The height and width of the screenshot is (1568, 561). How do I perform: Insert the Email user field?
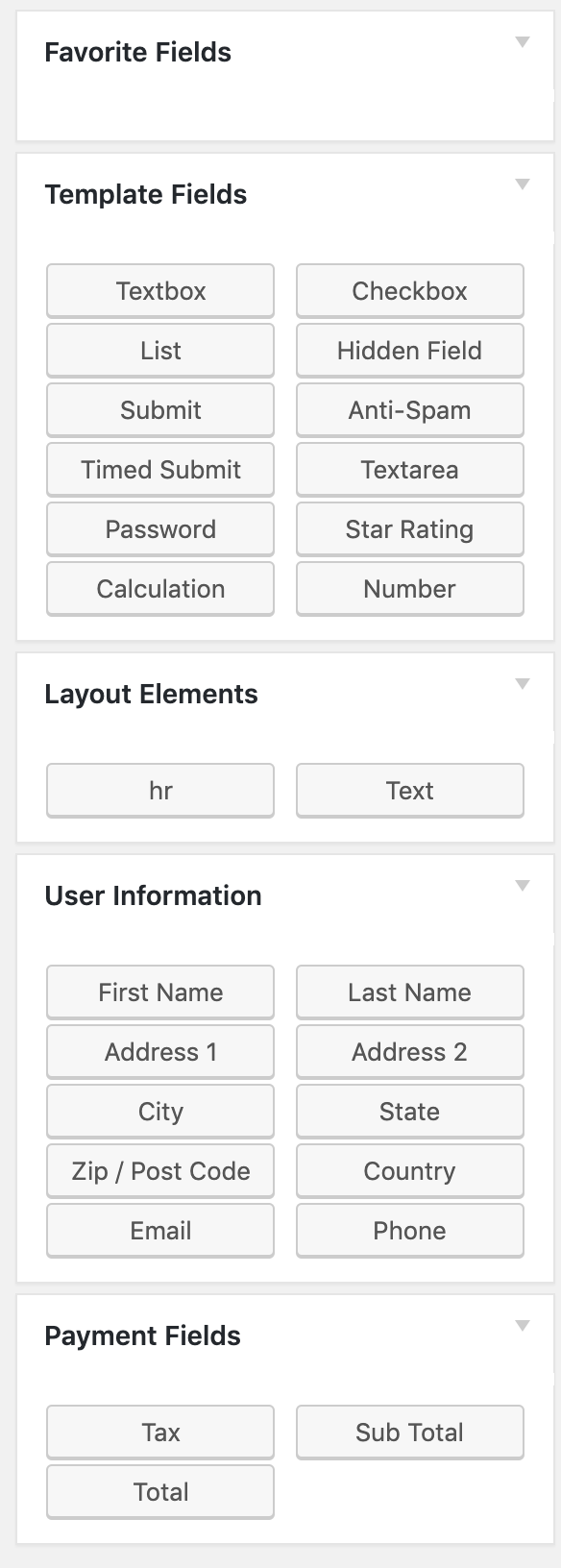(x=160, y=1231)
